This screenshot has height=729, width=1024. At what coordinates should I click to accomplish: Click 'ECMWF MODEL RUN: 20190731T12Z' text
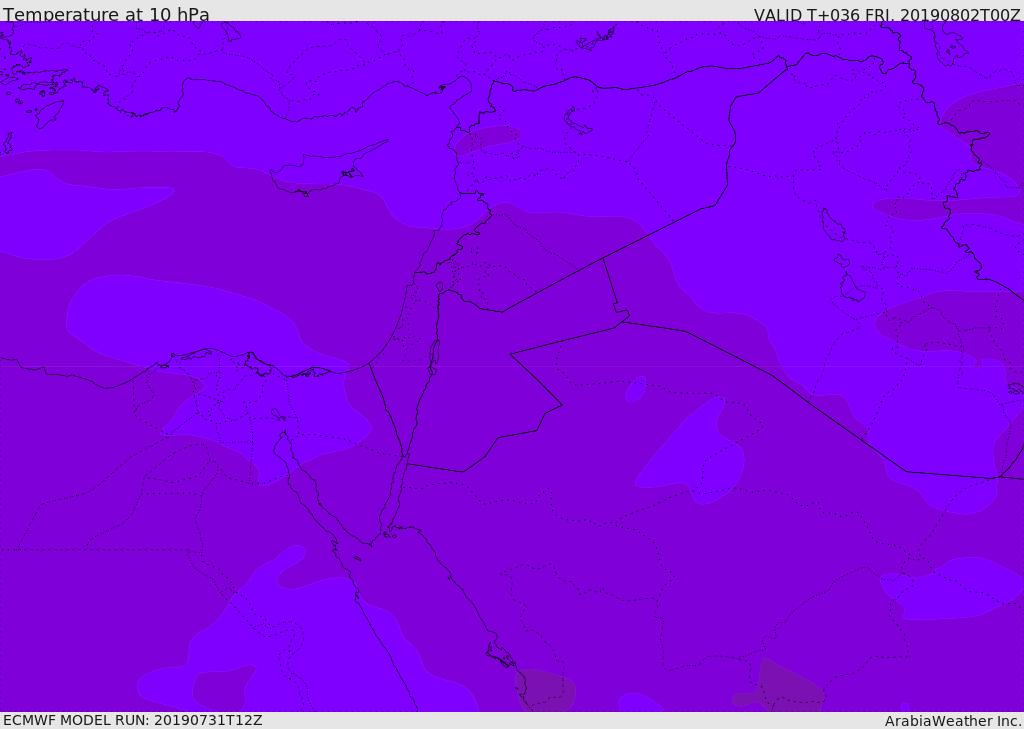[x=133, y=720]
